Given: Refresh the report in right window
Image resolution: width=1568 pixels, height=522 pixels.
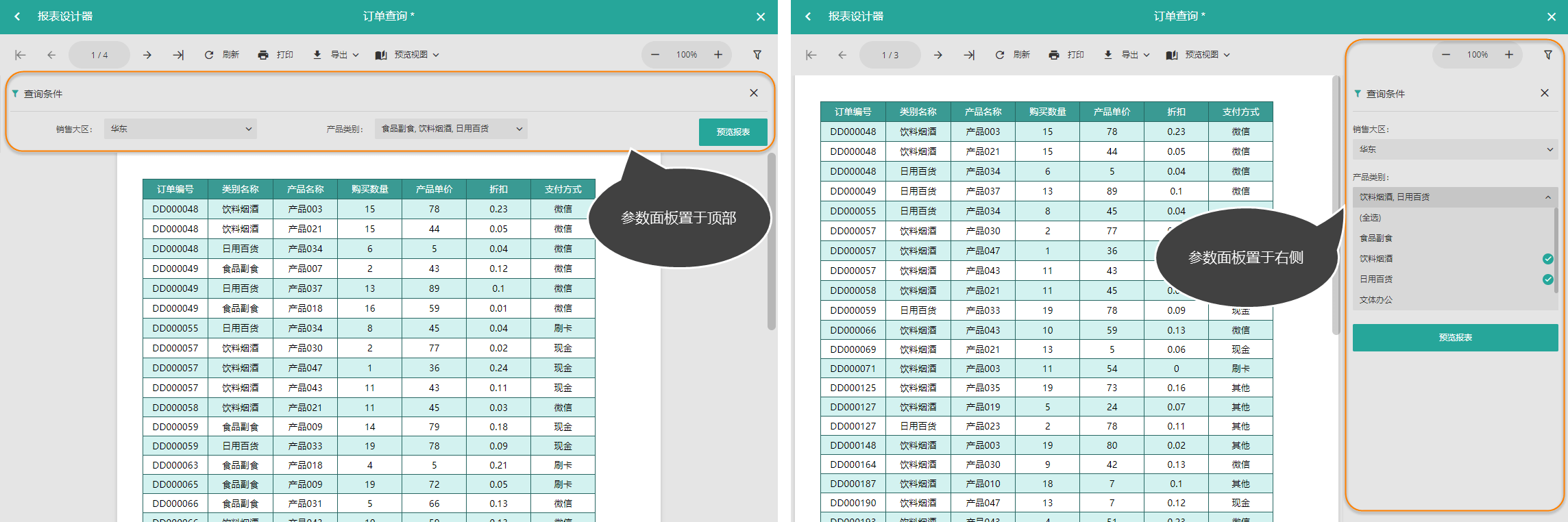Looking at the screenshot, I should point(1012,55).
